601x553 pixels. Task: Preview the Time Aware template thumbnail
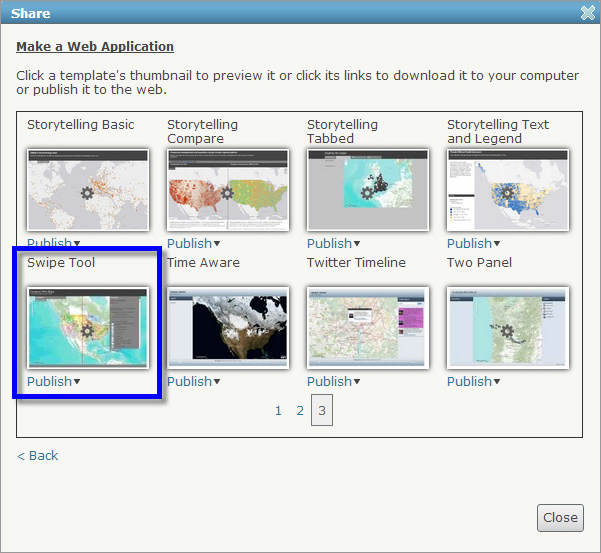click(228, 328)
